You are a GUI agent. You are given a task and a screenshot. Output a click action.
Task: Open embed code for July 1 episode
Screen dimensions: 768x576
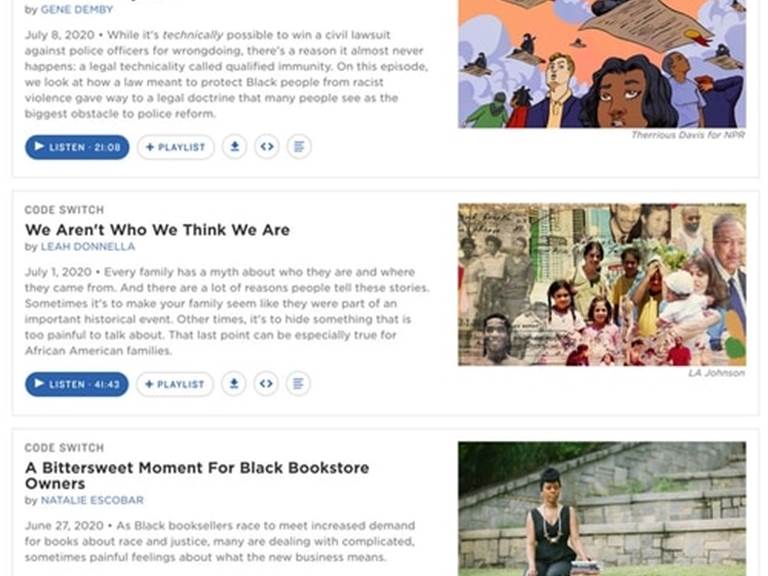(x=266, y=384)
